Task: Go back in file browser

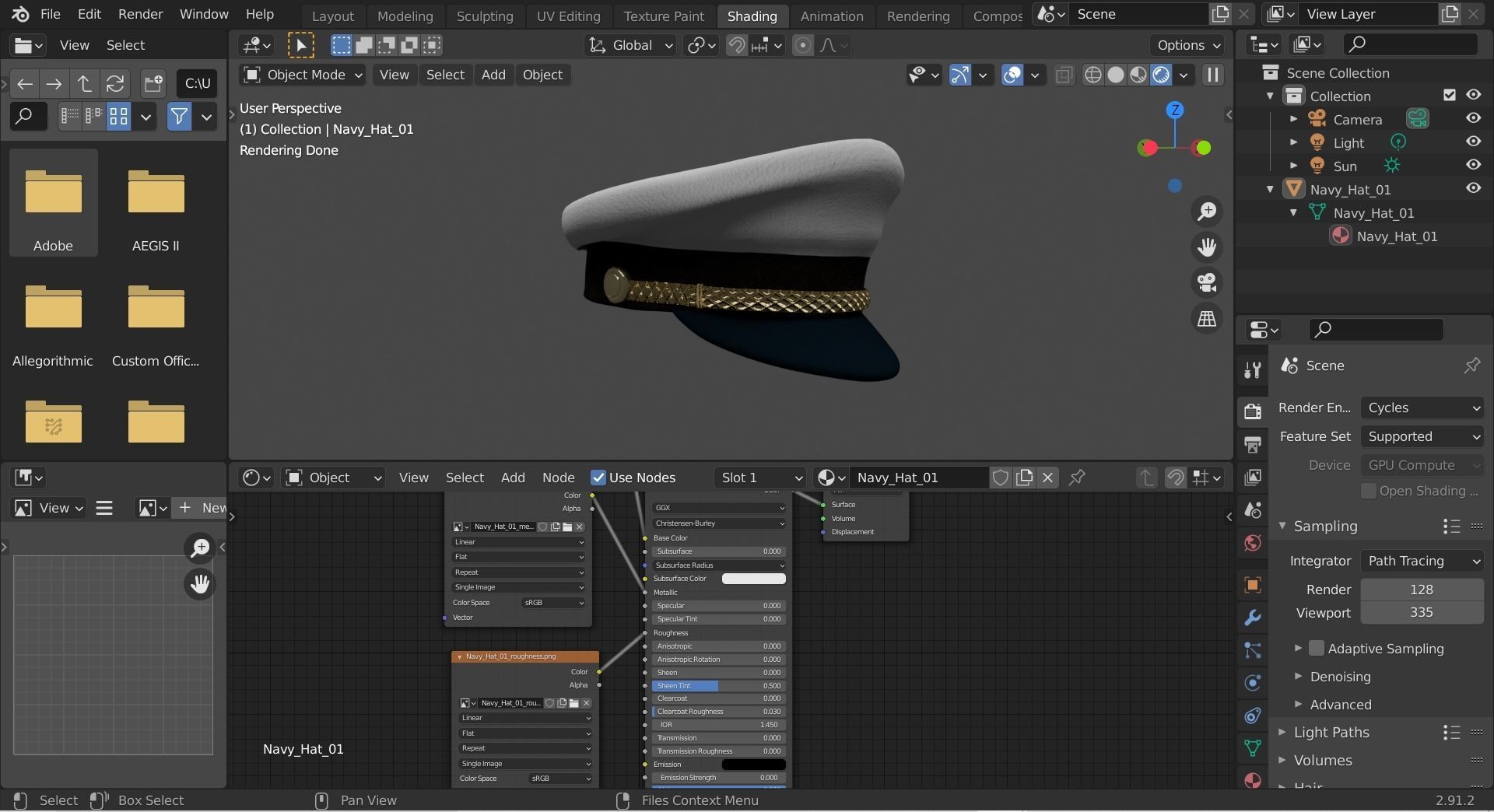Action: (x=25, y=83)
